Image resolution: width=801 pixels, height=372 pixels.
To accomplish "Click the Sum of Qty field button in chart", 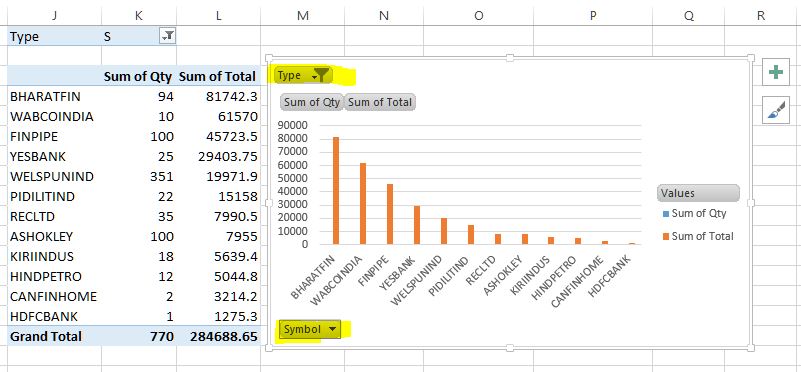I will tap(312, 102).
